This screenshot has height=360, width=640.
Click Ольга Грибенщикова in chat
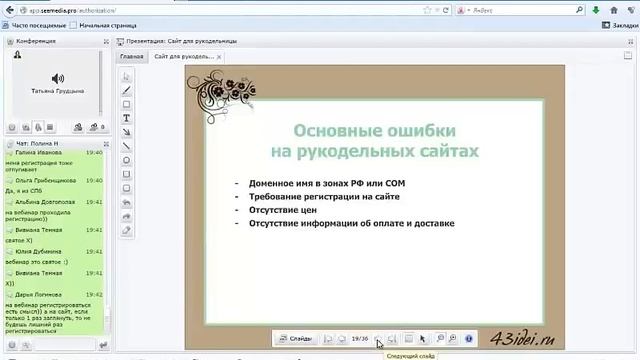point(46,180)
